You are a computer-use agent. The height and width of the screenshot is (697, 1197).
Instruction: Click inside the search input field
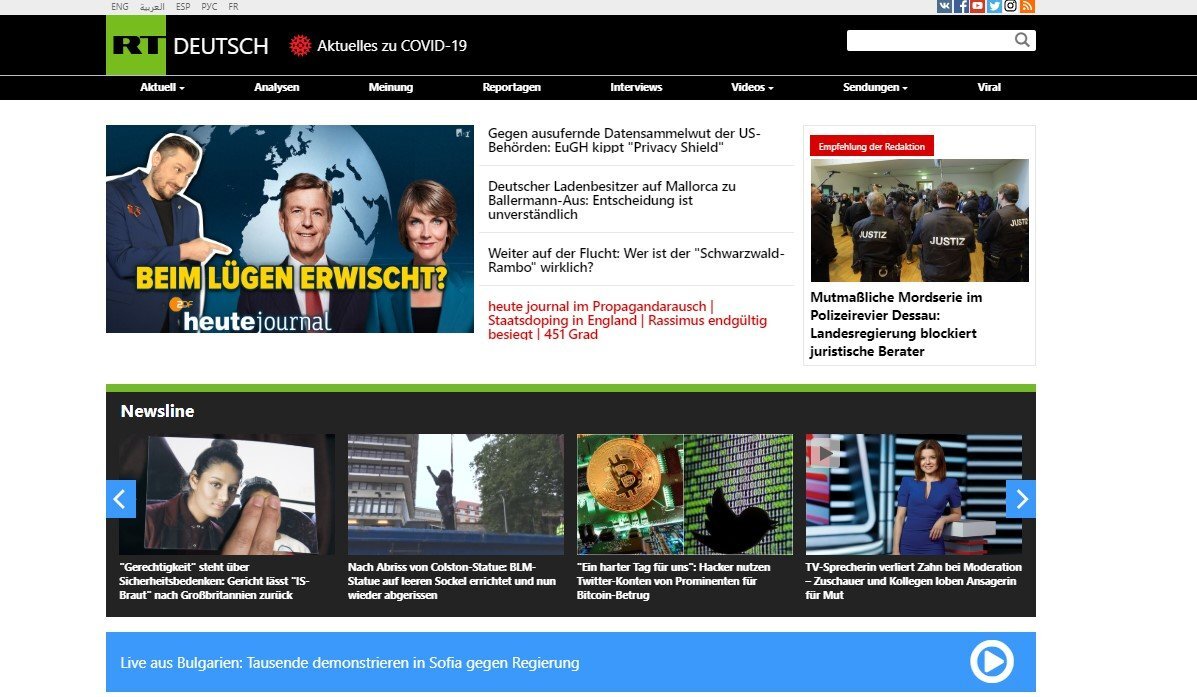click(930, 40)
